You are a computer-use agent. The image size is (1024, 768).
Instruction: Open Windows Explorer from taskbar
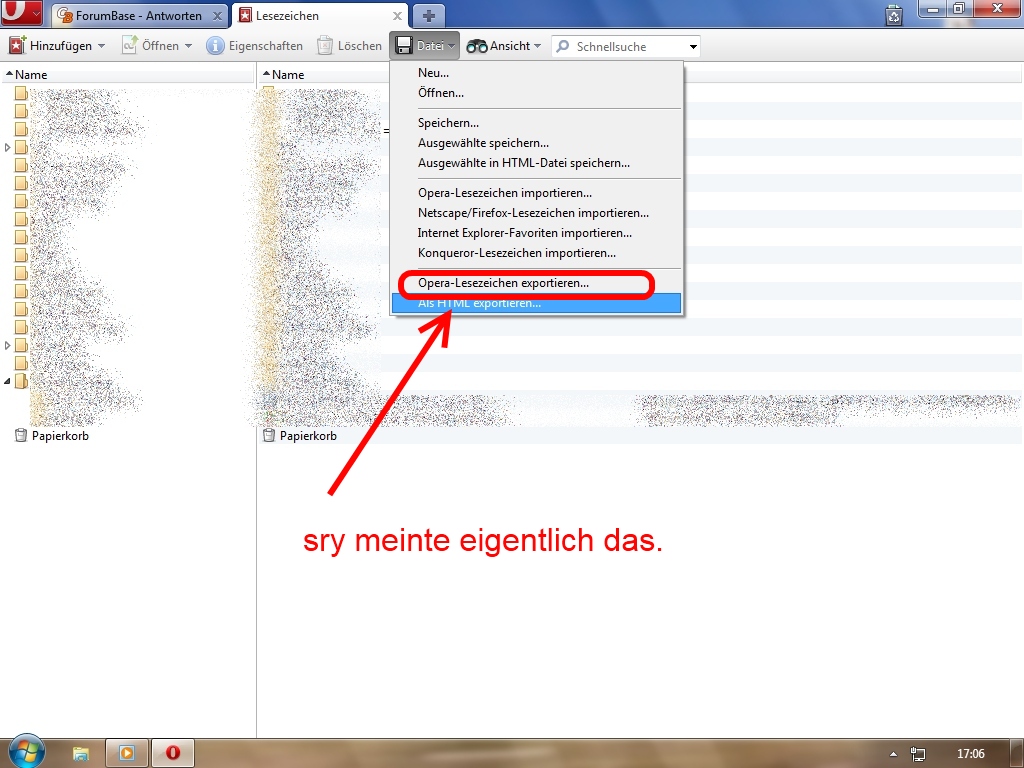pyautogui.click(x=80, y=754)
